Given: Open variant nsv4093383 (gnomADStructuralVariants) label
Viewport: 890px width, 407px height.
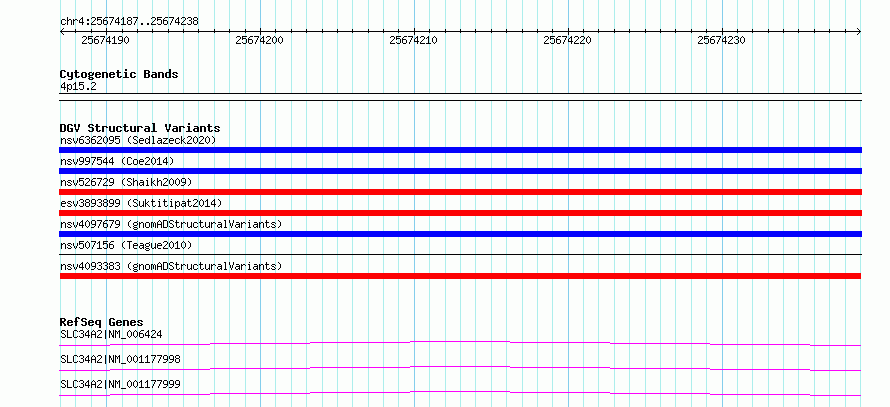Looking at the screenshot, I should [x=171, y=266].
